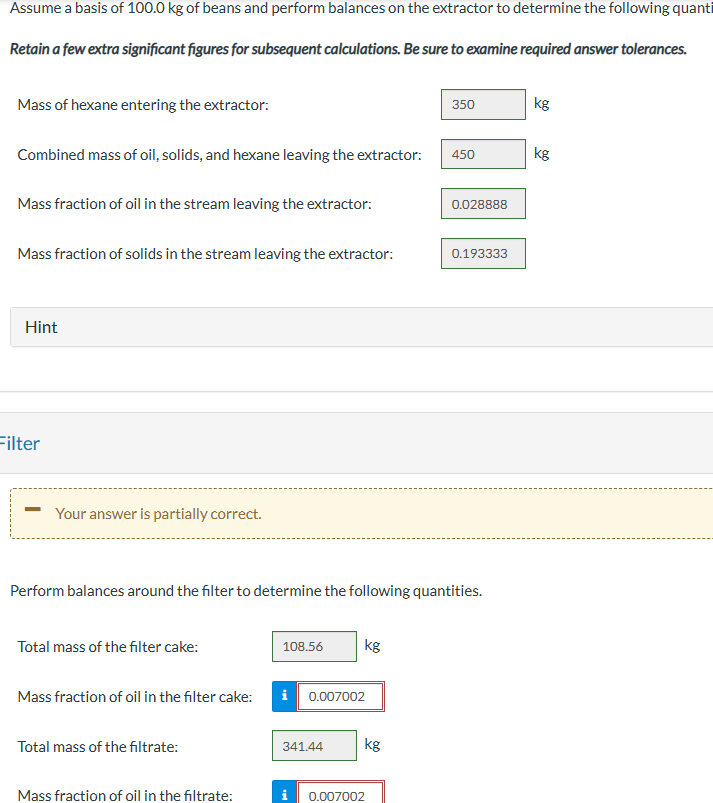Click 'Mass of hexane entering the extractor' label
713x803 pixels.
[143, 105]
